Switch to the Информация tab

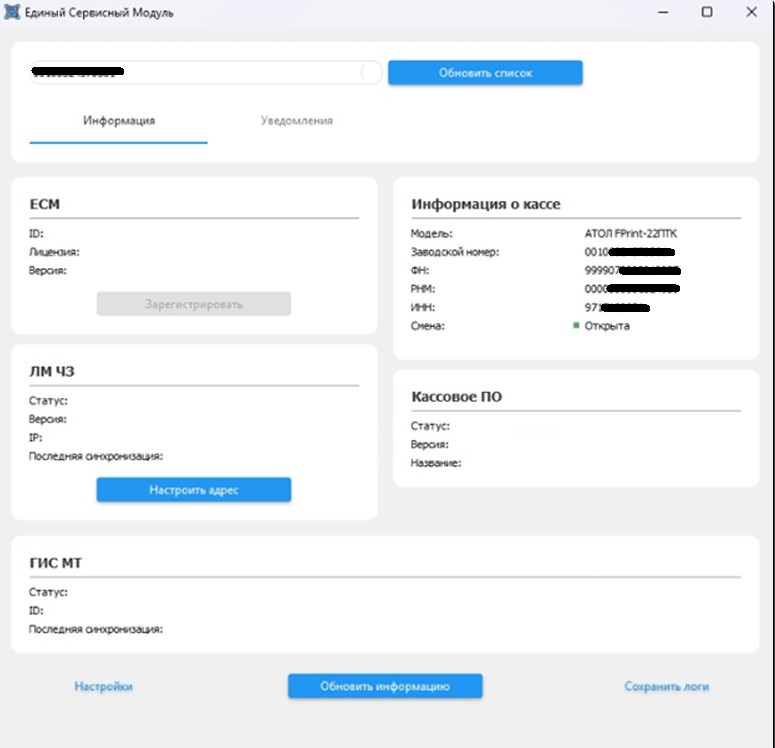point(119,121)
